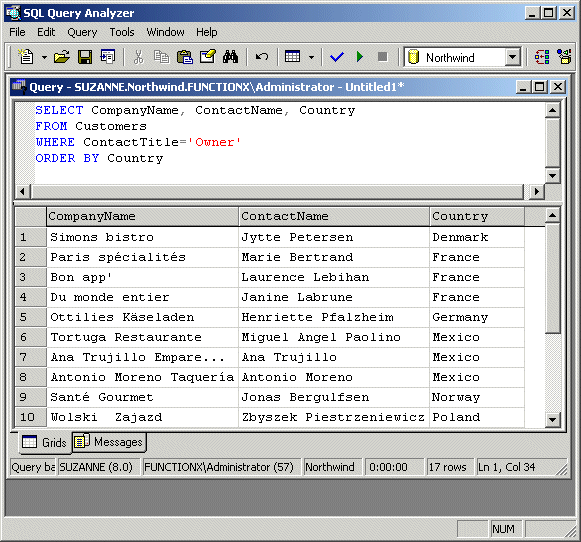The height and width of the screenshot is (542, 581).
Task: Click the CompanyName column header
Action: 143,216
